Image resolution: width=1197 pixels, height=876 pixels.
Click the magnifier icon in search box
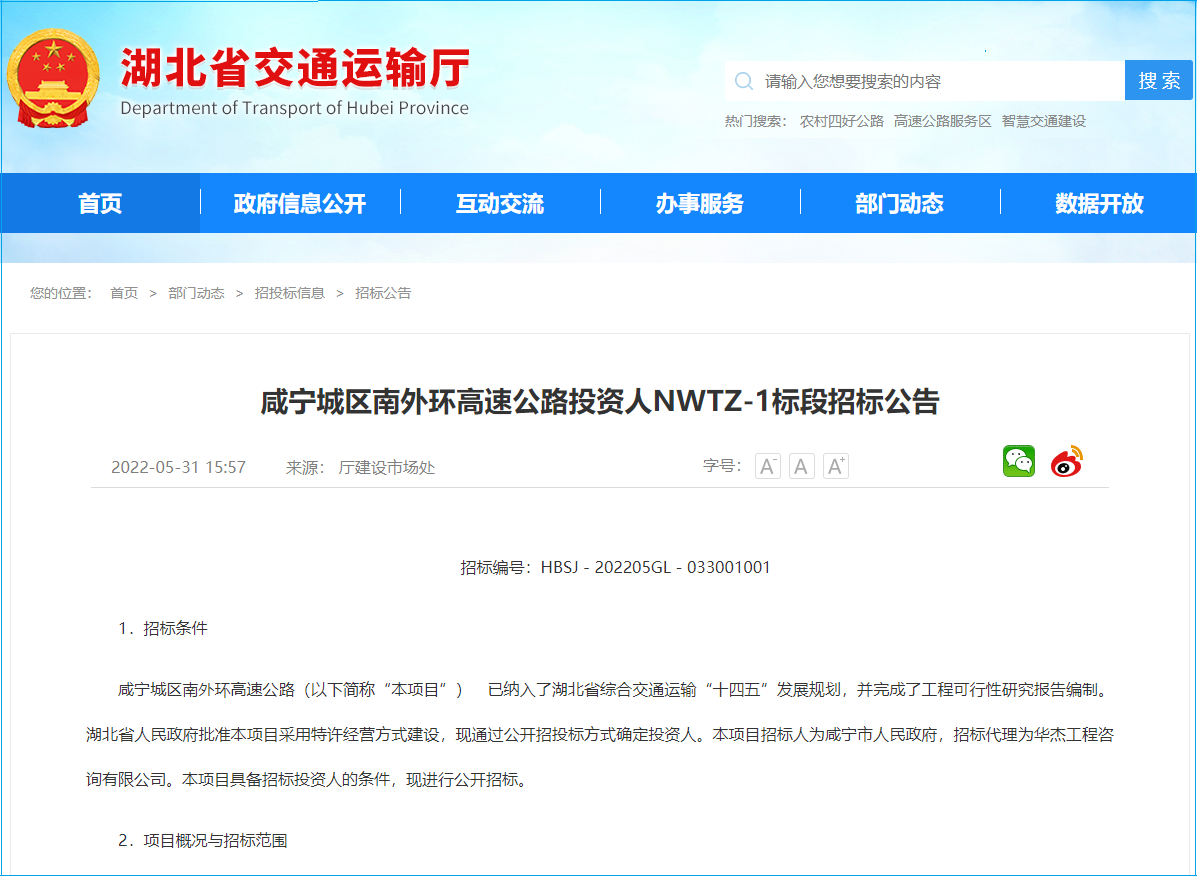click(x=744, y=81)
